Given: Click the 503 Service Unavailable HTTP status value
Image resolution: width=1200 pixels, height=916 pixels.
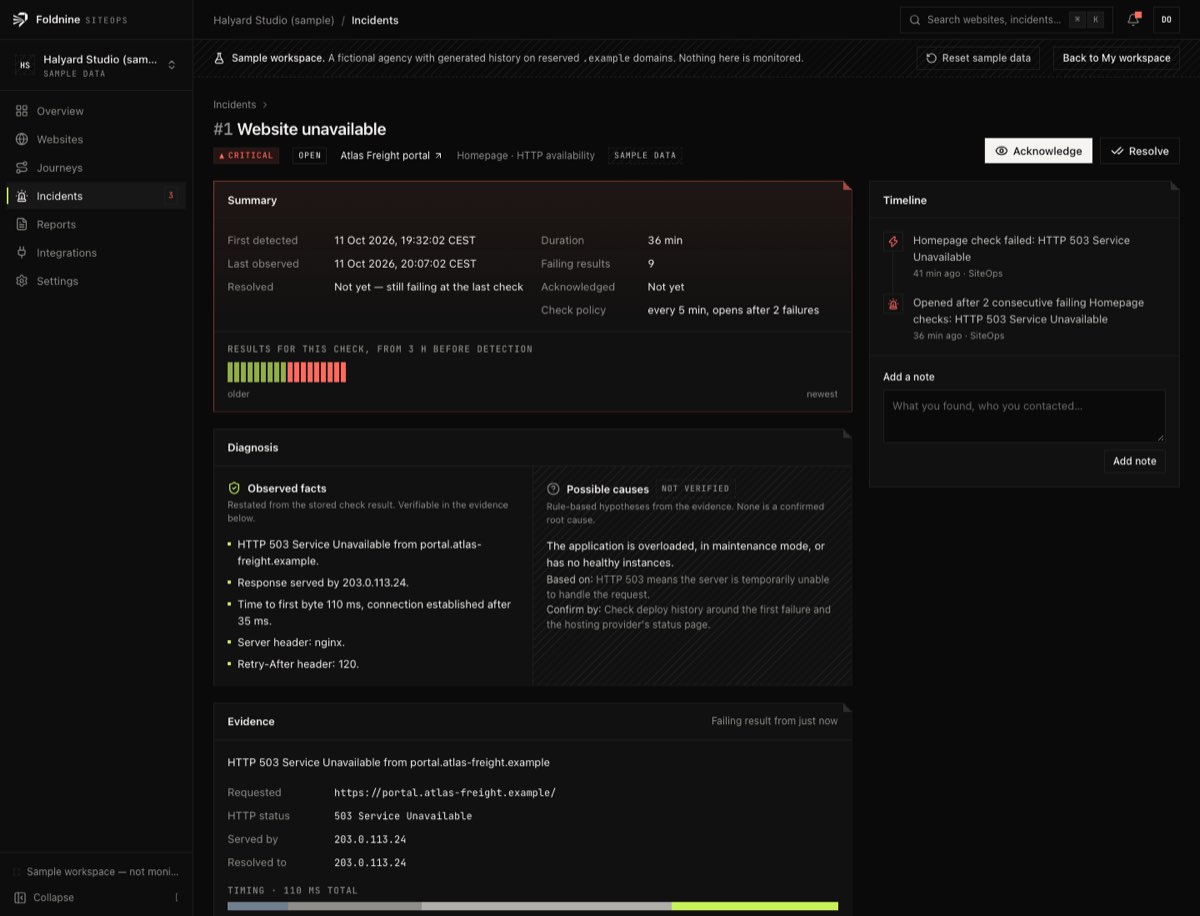Looking at the screenshot, I should [x=403, y=816].
